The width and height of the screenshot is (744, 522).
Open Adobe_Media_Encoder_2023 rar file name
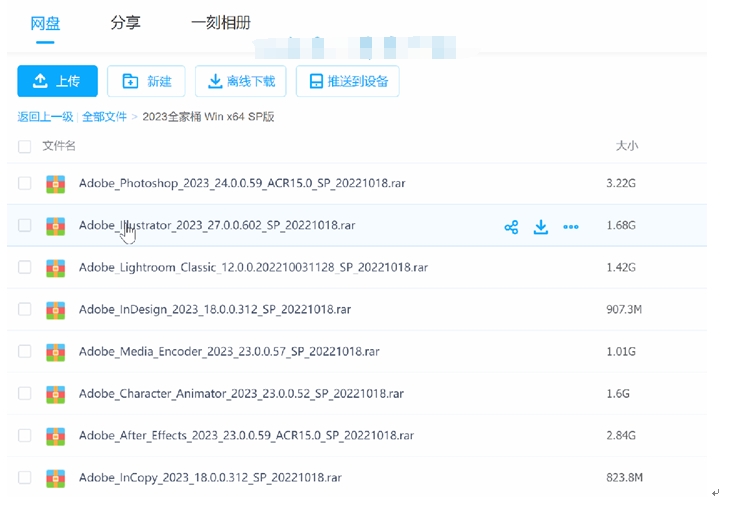coord(229,351)
